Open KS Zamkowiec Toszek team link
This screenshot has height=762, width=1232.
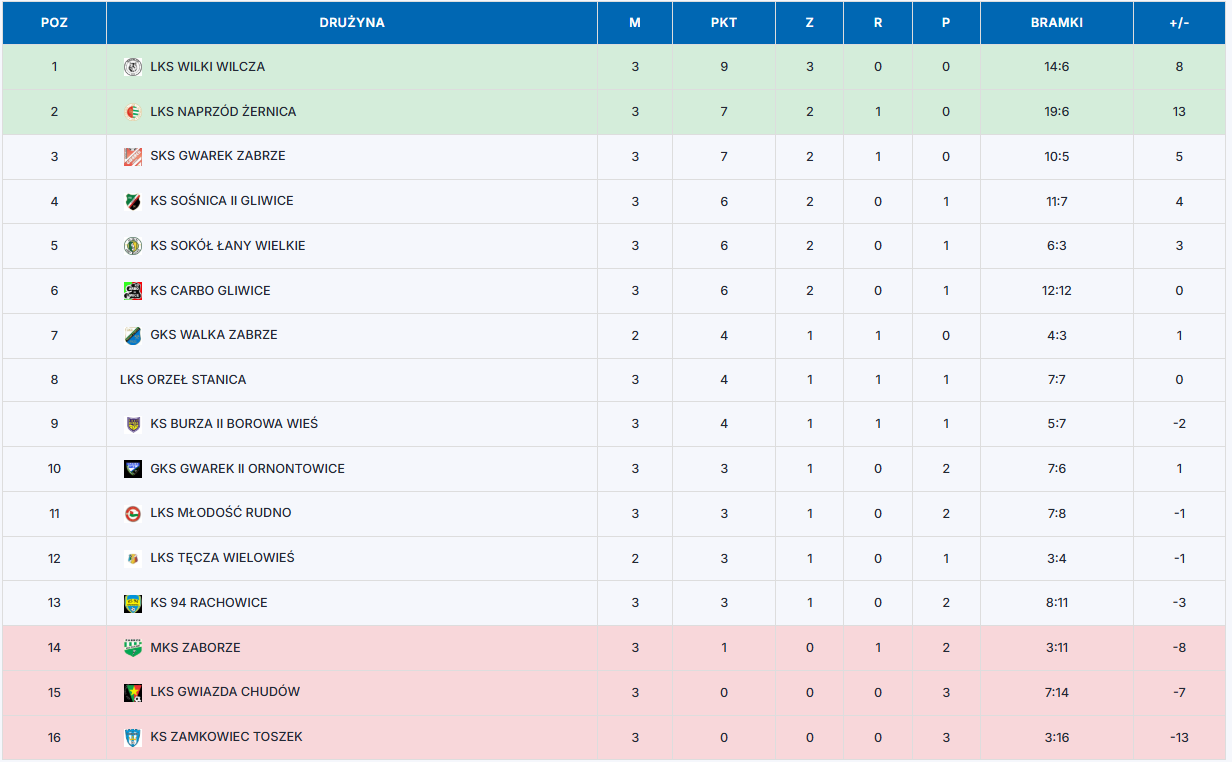click(227, 737)
